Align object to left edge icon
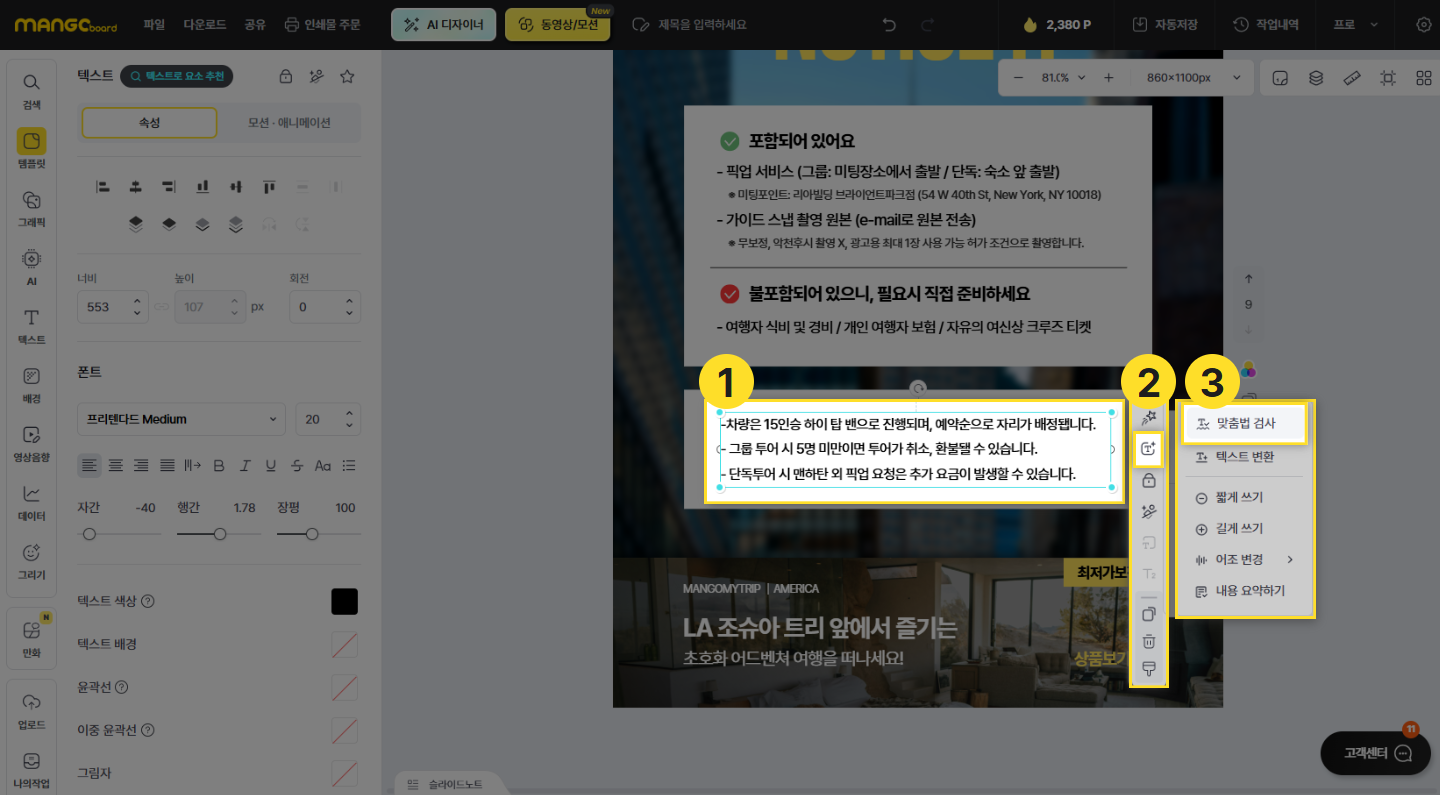 click(x=102, y=186)
